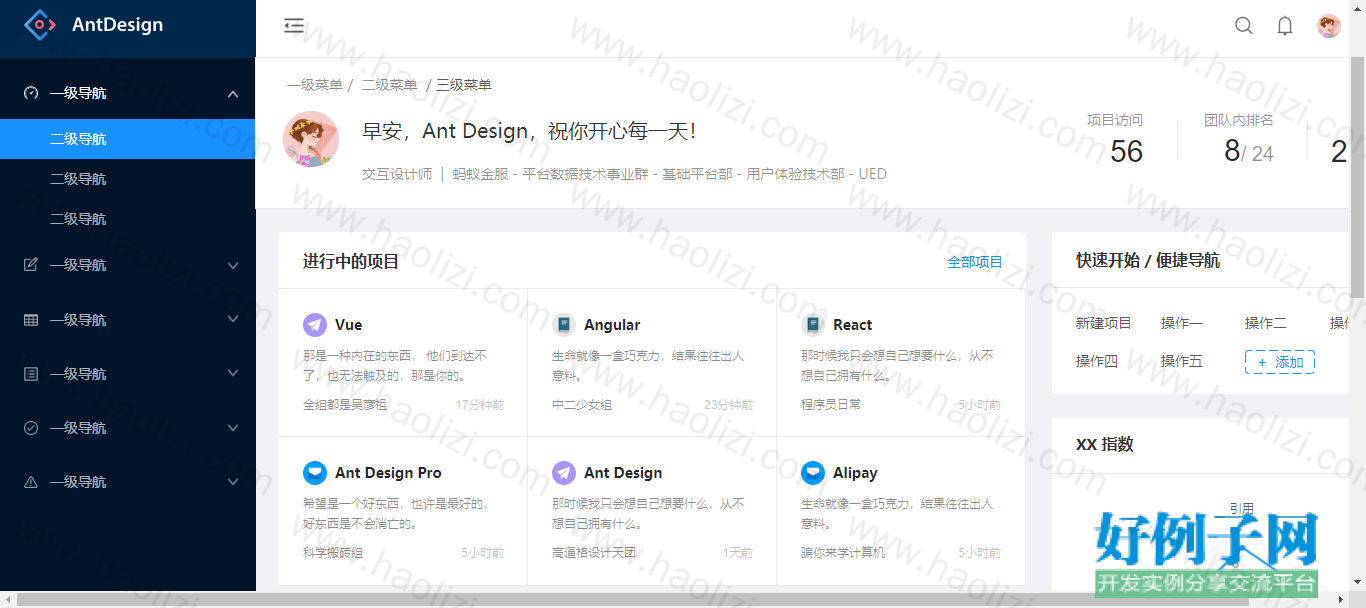Viewport: 1366px width, 608px height.
Task: Select the third 二级导航 submenu item
Action: [x=128, y=219]
